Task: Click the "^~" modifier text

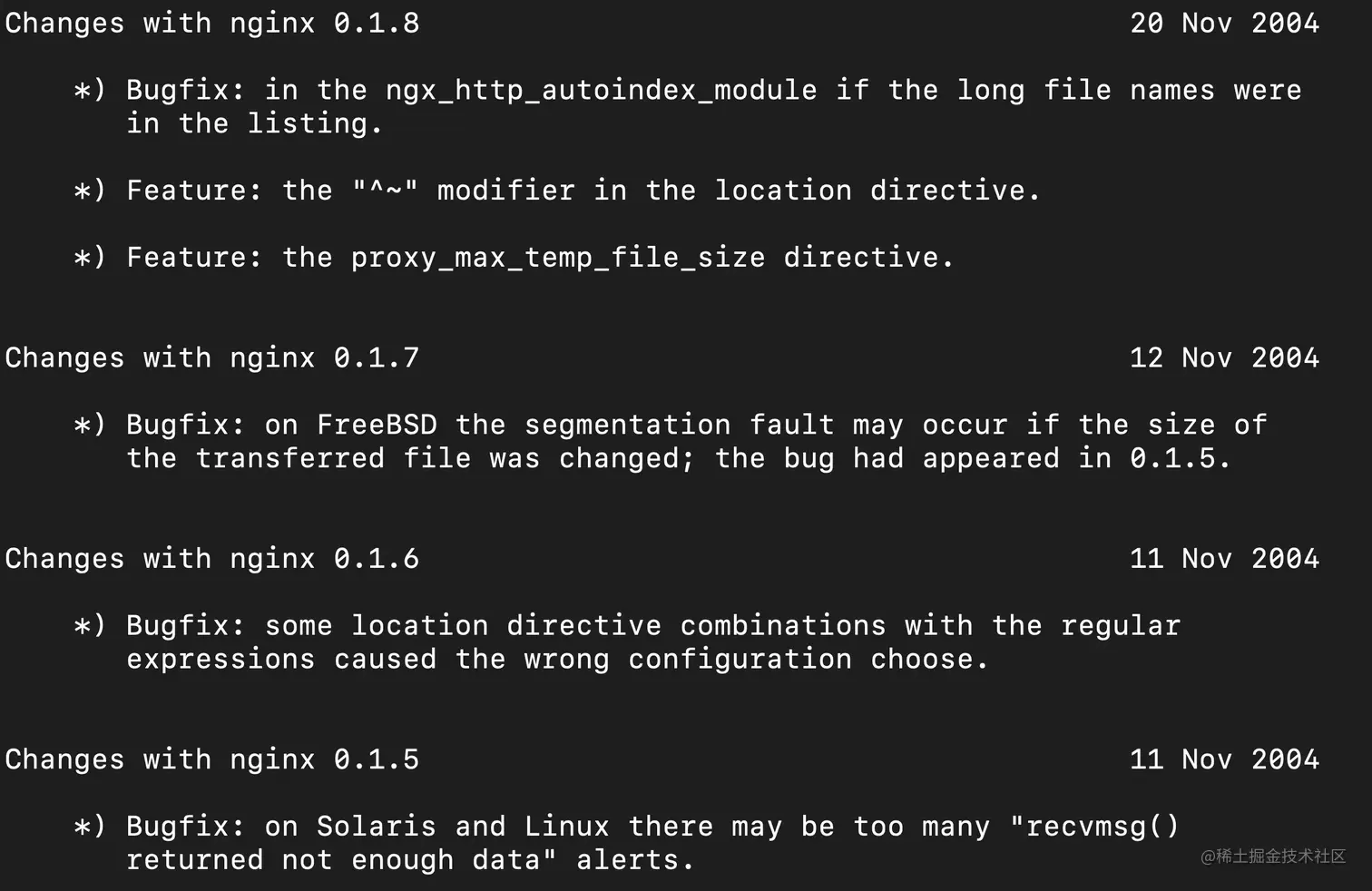Action: (x=385, y=191)
